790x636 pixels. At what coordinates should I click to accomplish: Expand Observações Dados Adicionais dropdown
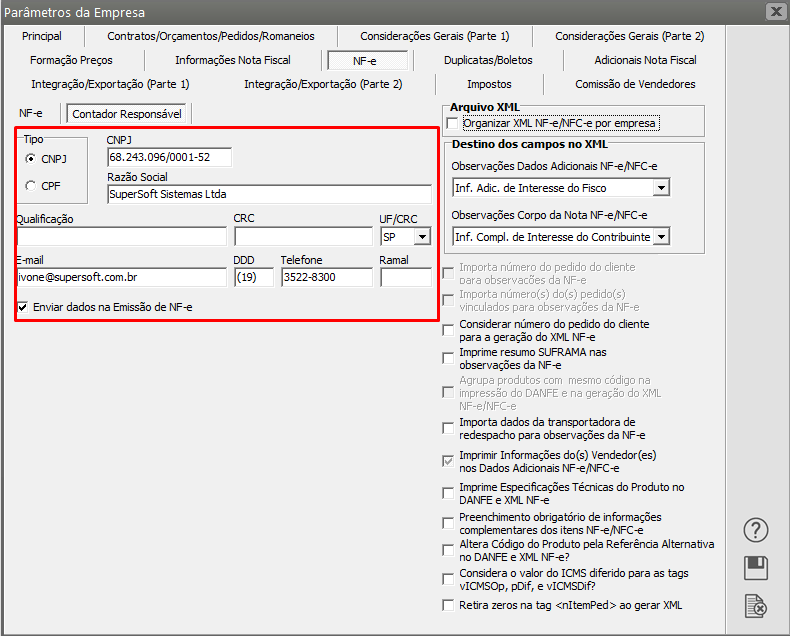(660, 187)
